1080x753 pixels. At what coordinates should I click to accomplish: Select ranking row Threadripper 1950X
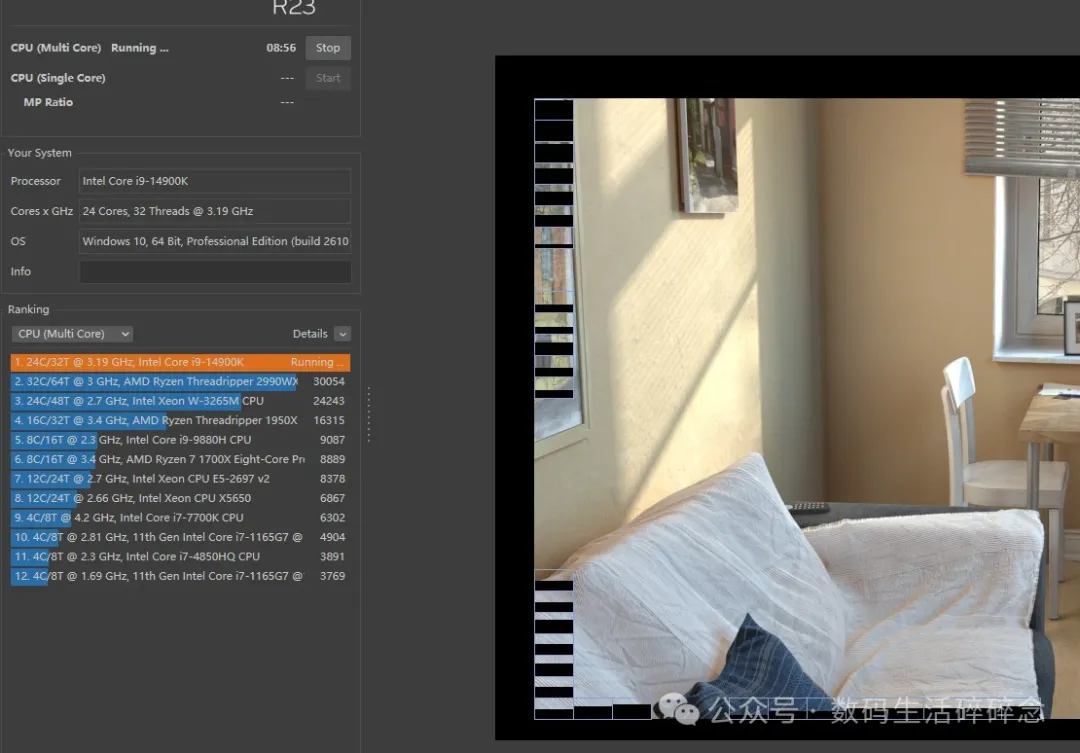180,420
